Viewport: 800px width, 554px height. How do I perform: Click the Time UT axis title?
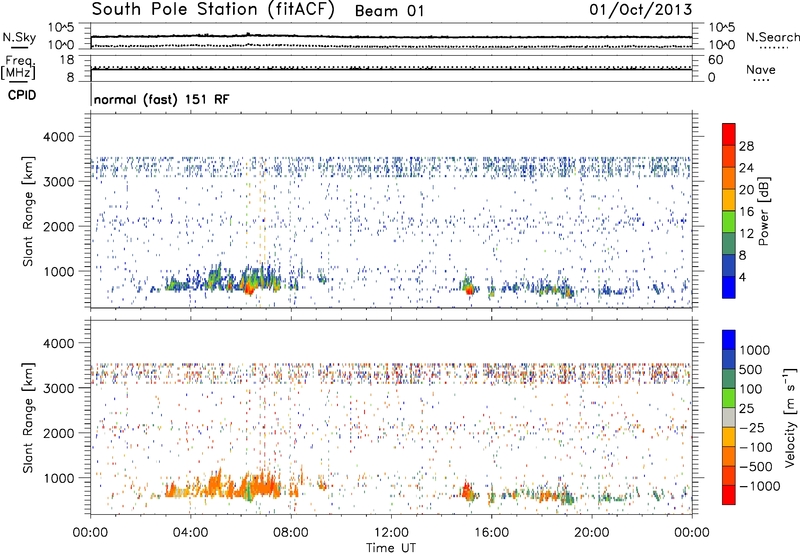pyautogui.click(x=391, y=548)
